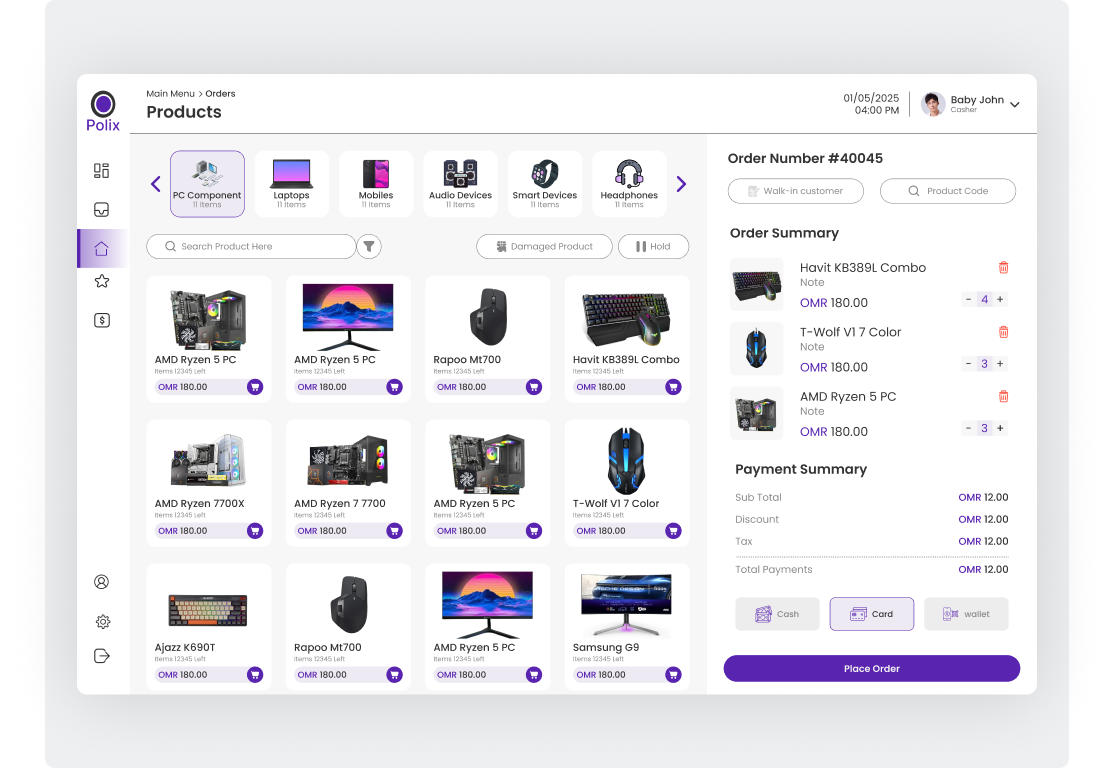The width and height of the screenshot is (1114, 776).
Task: Select wallet payment method
Action: pos(966,614)
